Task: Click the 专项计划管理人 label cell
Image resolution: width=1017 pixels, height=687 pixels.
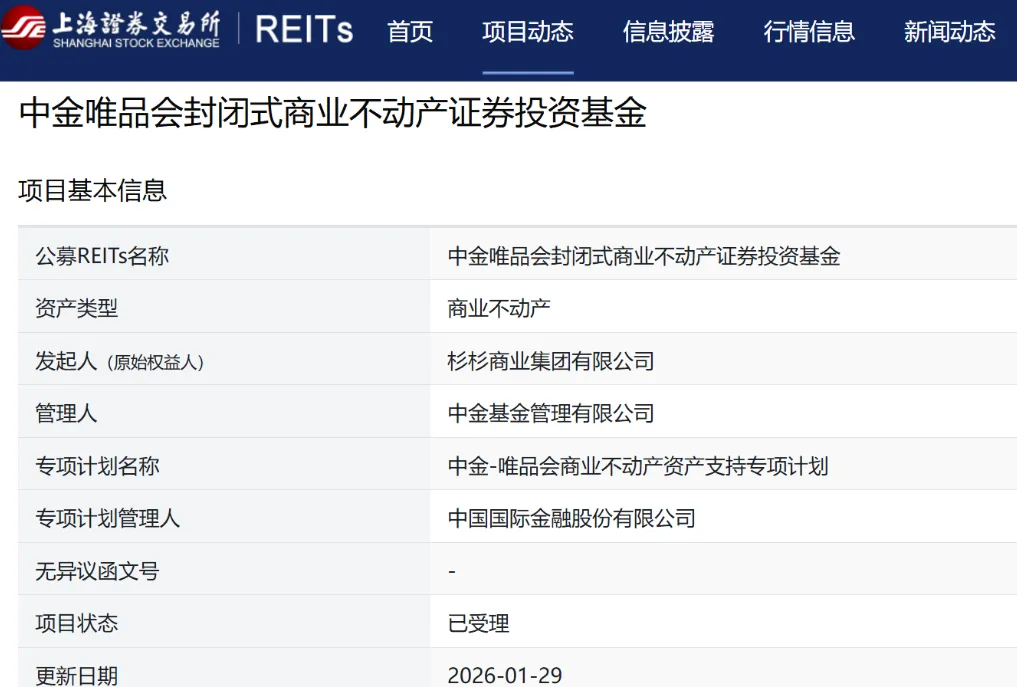Action: 224,518
